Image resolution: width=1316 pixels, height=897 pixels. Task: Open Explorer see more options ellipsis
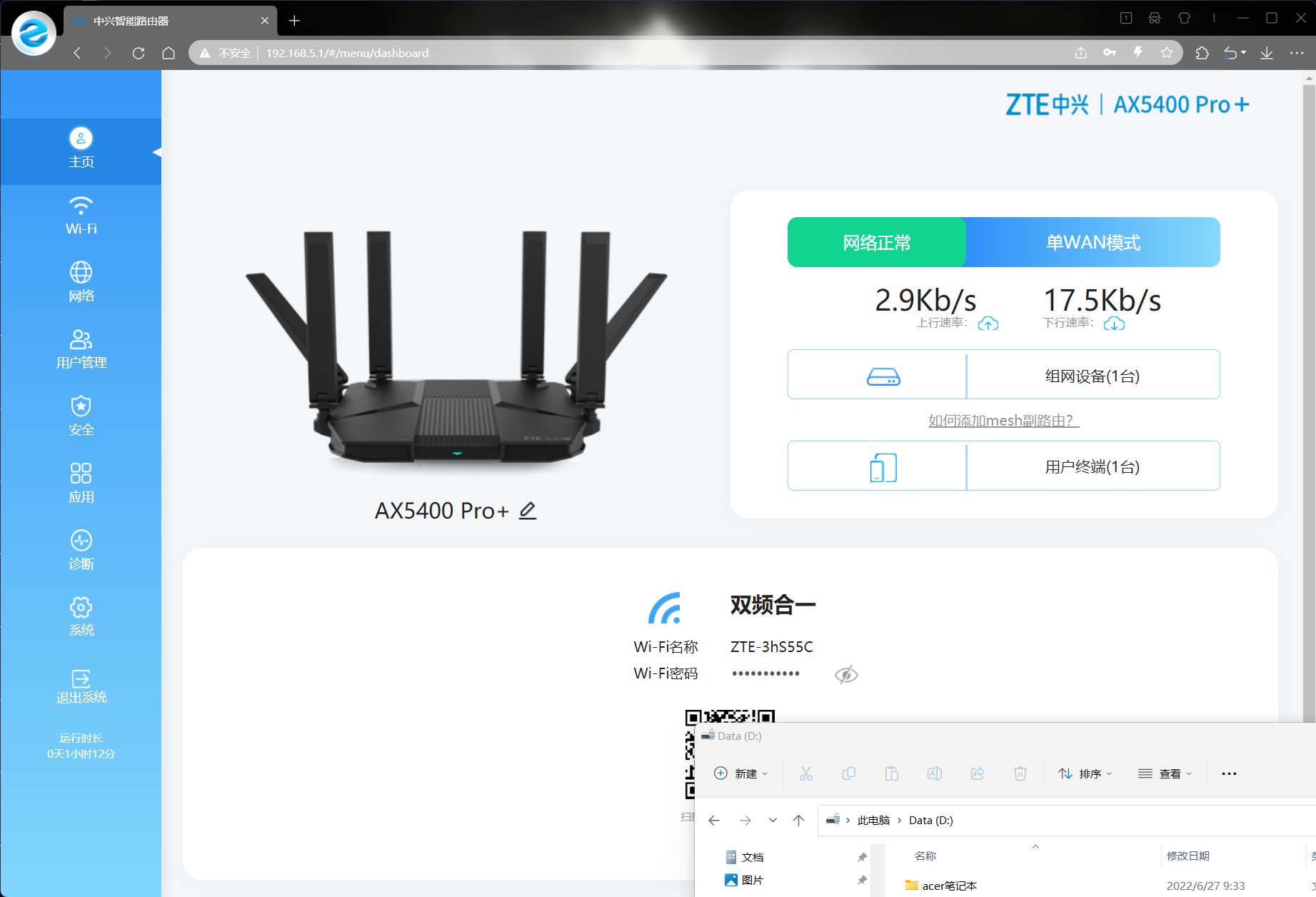(x=1229, y=773)
